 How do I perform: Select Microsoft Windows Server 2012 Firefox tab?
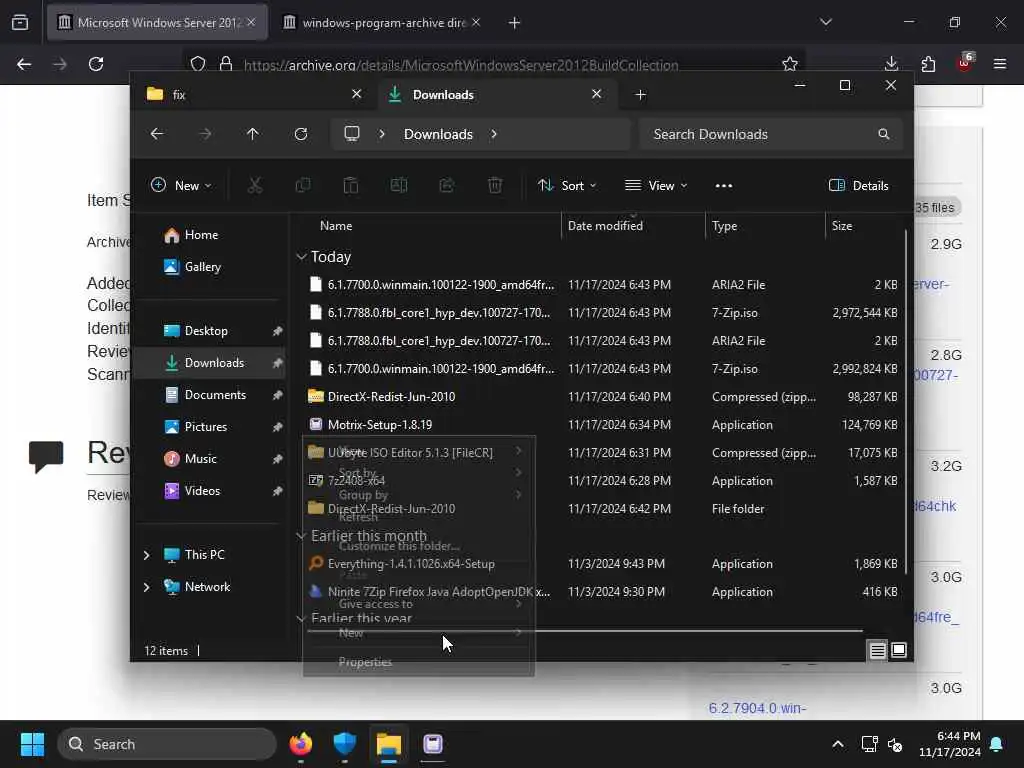point(157,22)
